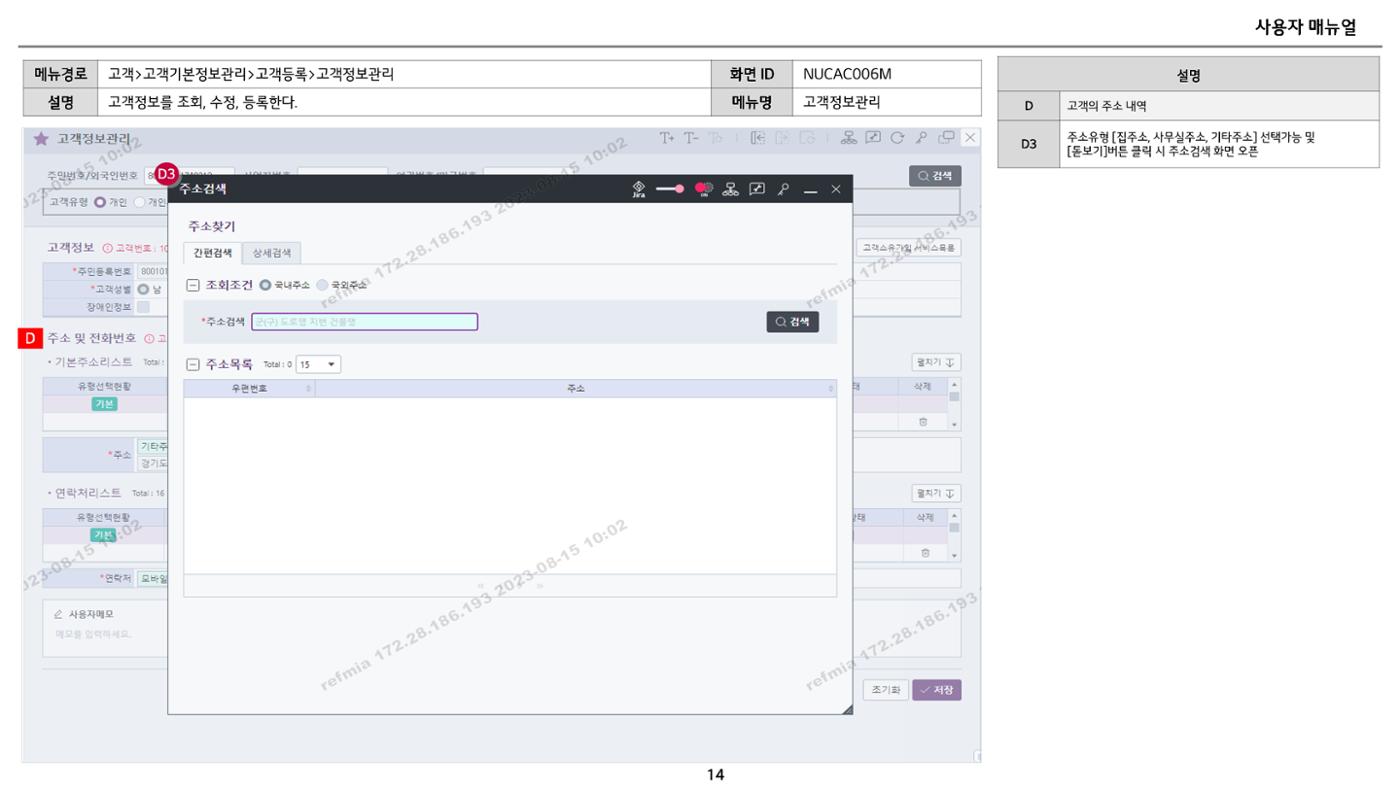Collapse the 조회조건 section
This screenshot has width=1400, height=788.
click(194, 285)
